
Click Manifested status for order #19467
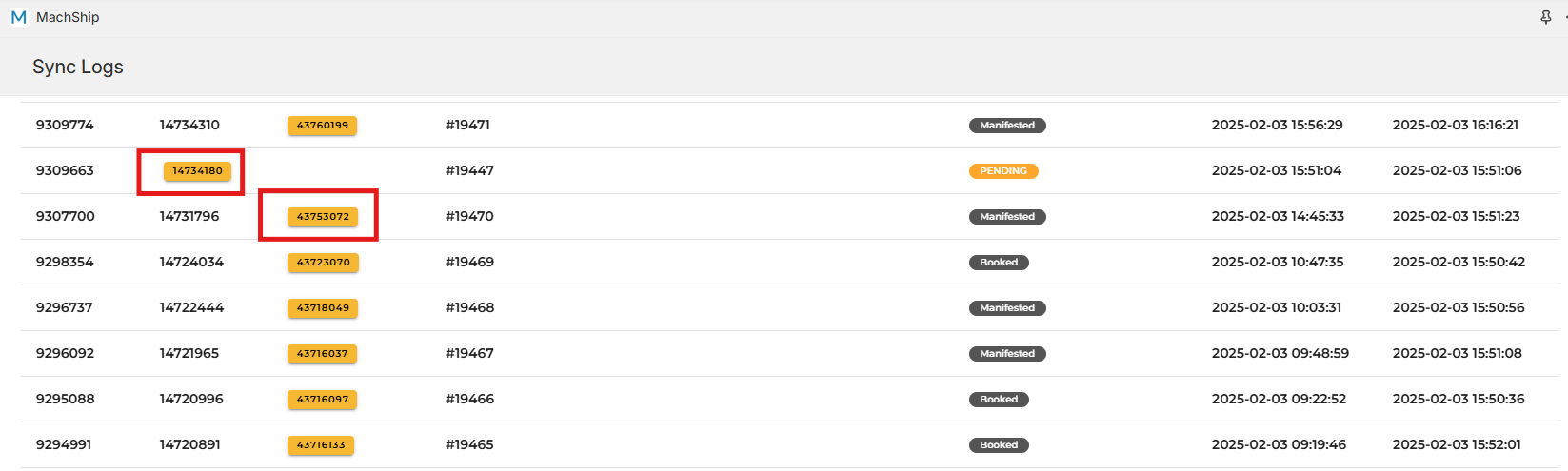pos(1007,354)
